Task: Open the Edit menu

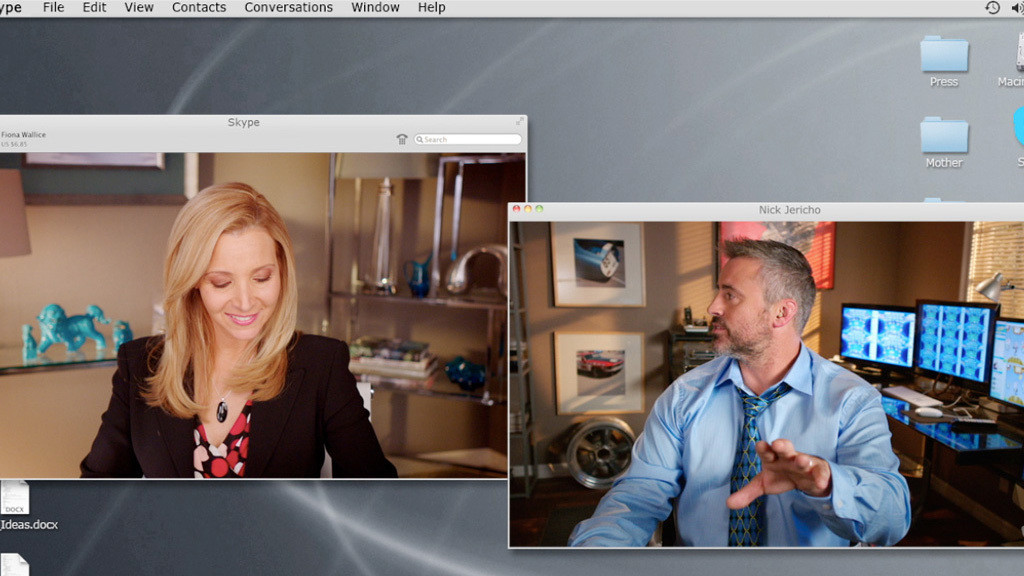Action: pyautogui.click(x=94, y=8)
